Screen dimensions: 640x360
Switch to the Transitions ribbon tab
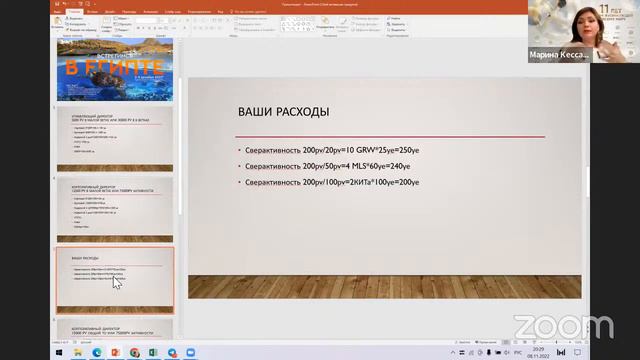pyautogui.click(x=129, y=12)
